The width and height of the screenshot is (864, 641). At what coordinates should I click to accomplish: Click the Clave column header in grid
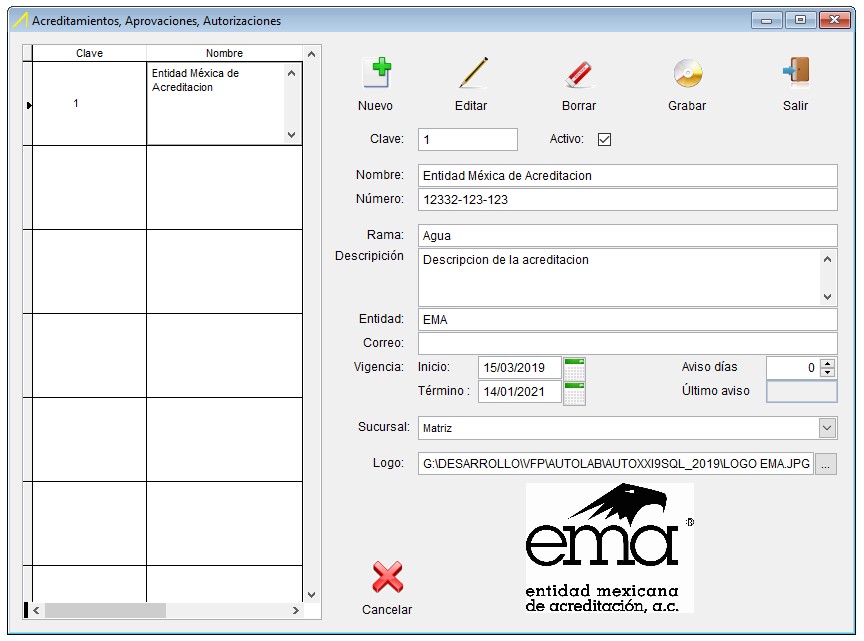click(89, 53)
